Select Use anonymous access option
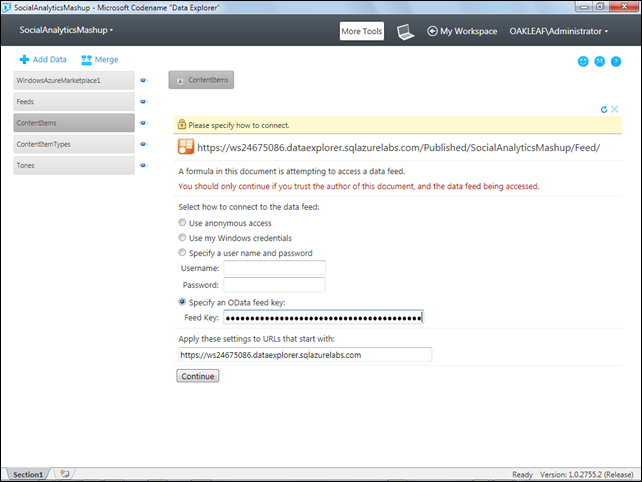 point(182,222)
